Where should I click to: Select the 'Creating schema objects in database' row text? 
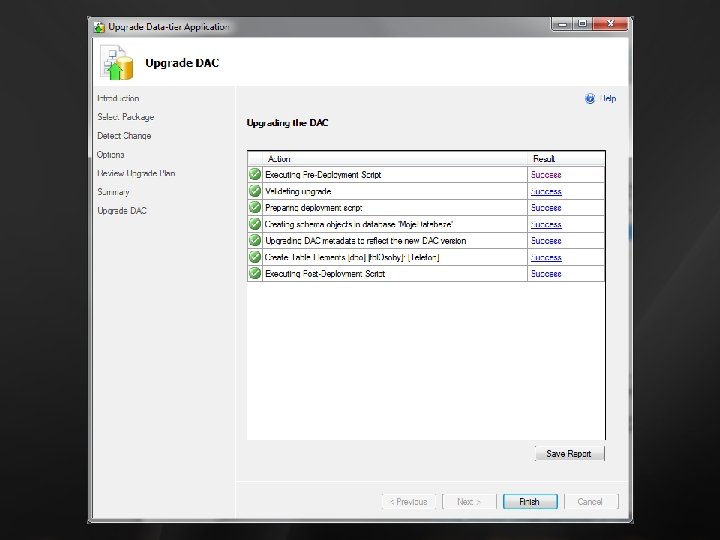(359, 225)
